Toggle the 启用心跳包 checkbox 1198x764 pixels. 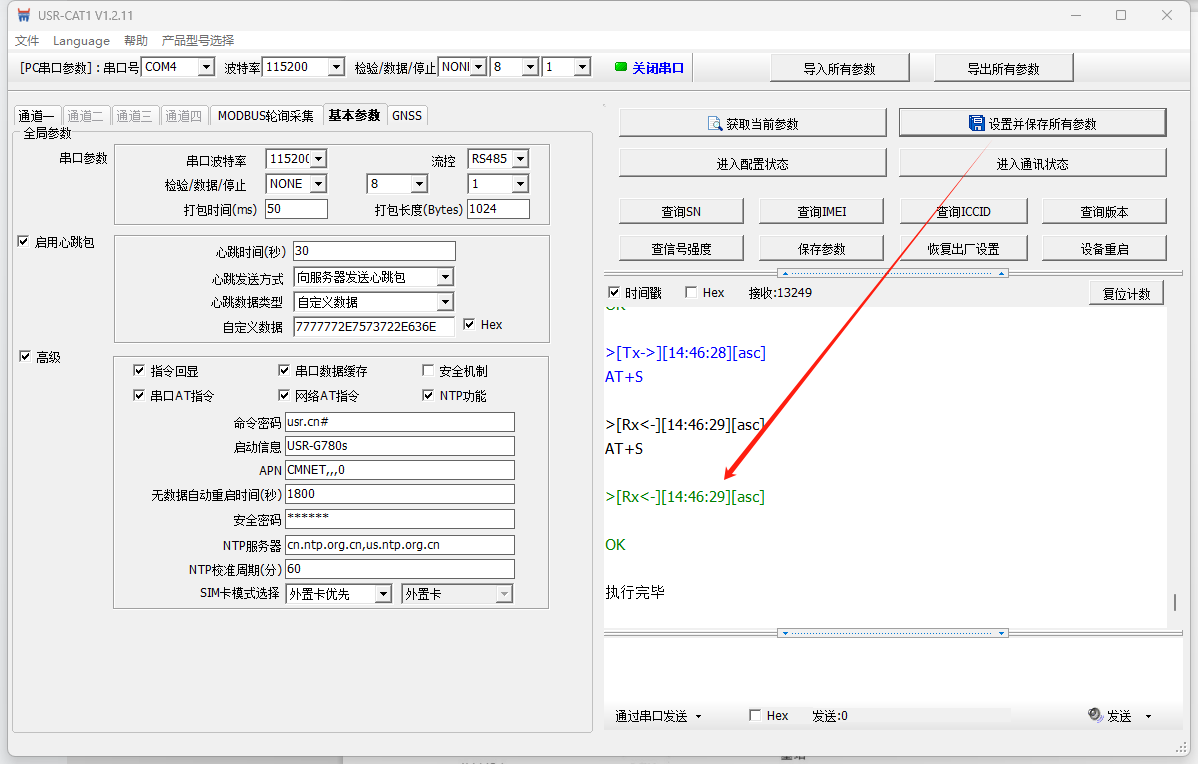[x=24, y=242]
